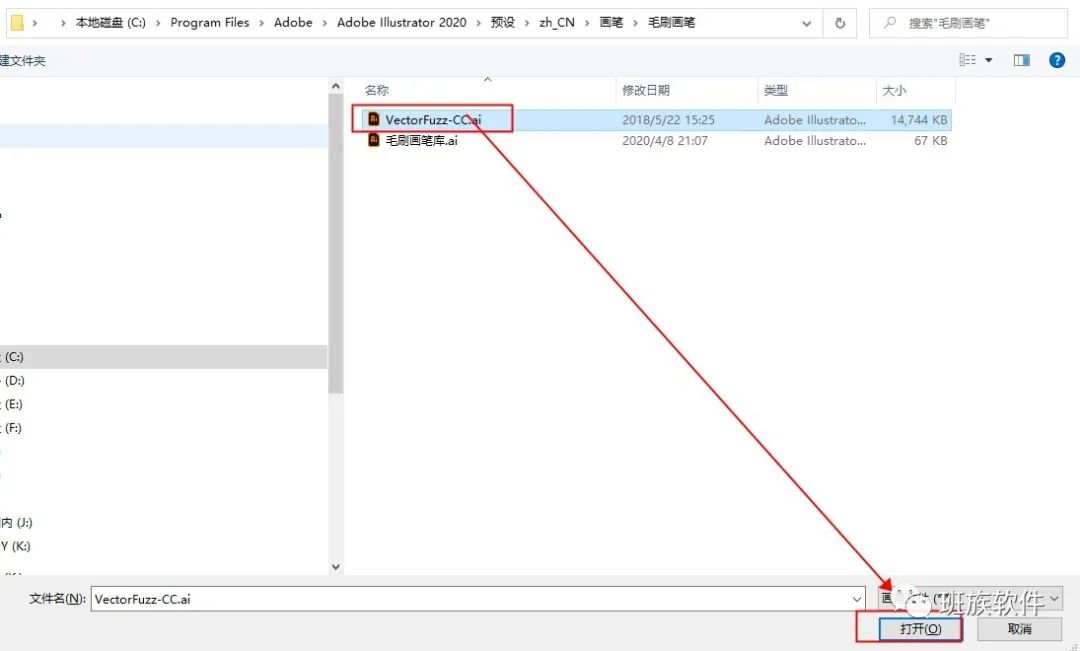The width and height of the screenshot is (1080, 651).
Task: Open the address bar history dropdown
Action: coord(807,23)
